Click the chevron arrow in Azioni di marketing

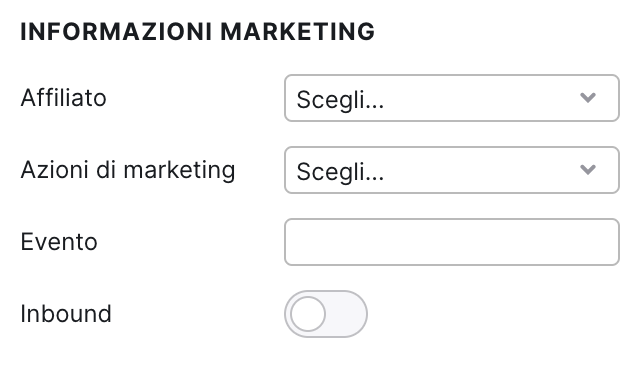pyautogui.click(x=588, y=169)
